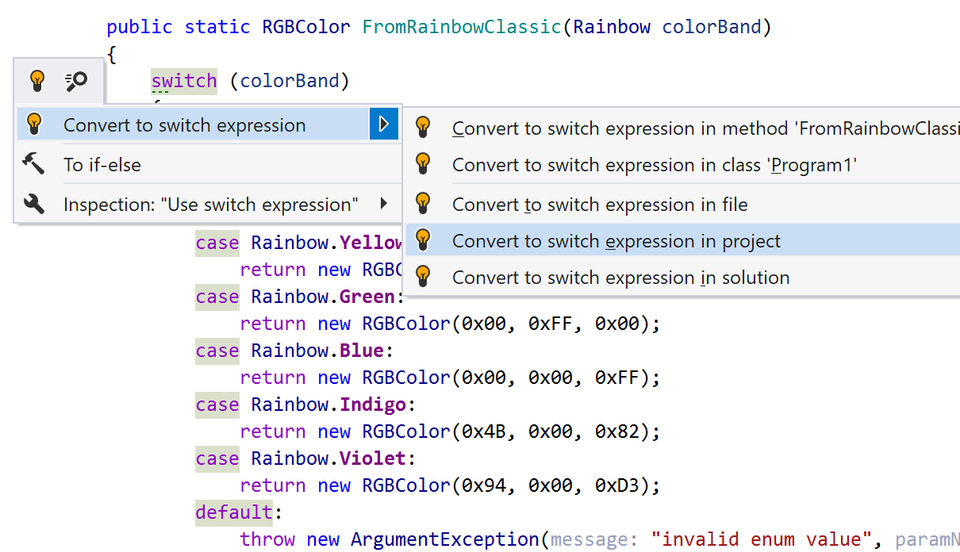Click the hammer icon beside To if-else
Screen dimensions: 960x552
(x=34, y=164)
